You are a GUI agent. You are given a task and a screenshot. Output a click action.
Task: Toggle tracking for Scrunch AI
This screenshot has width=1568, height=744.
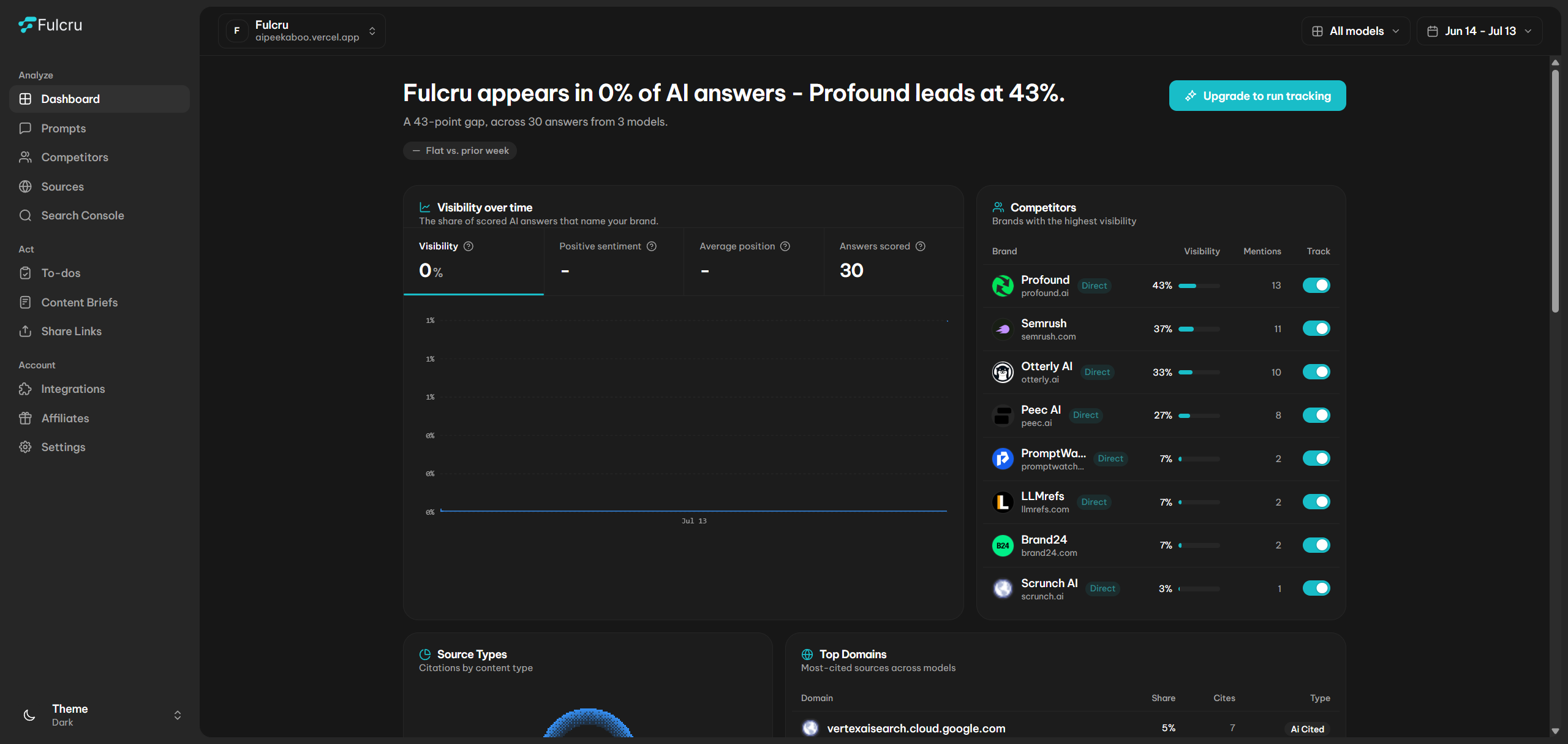[1316, 588]
